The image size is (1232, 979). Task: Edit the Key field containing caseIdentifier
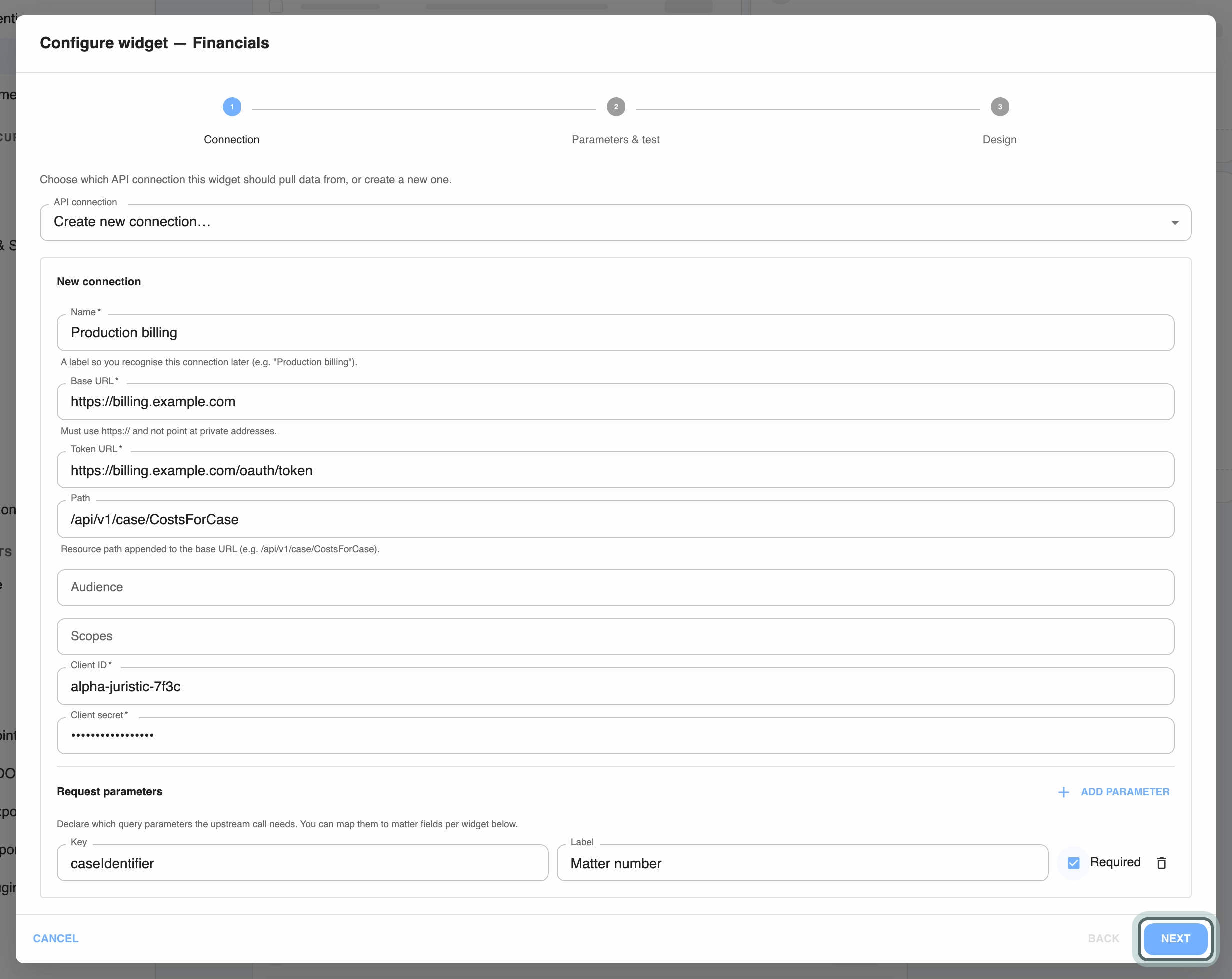[x=303, y=863]
